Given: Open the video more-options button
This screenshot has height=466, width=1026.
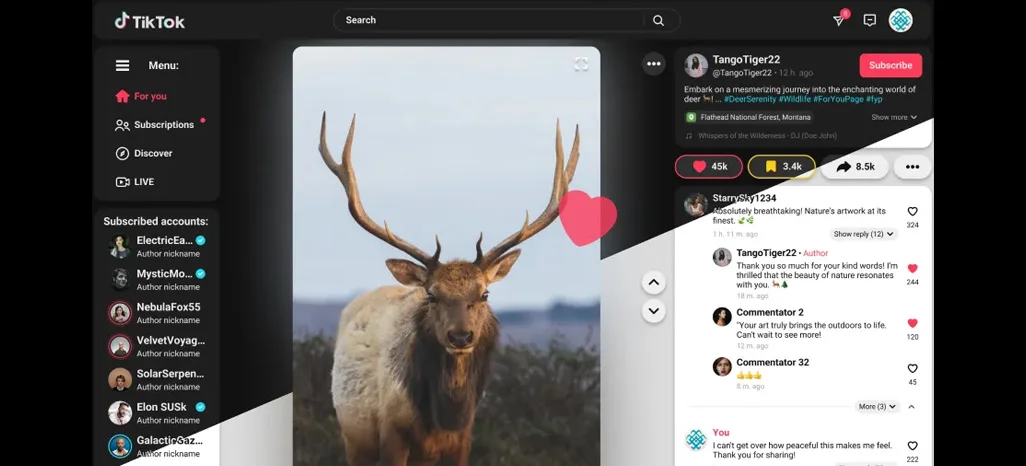Looking at the screenshot, I should point(653,63).
